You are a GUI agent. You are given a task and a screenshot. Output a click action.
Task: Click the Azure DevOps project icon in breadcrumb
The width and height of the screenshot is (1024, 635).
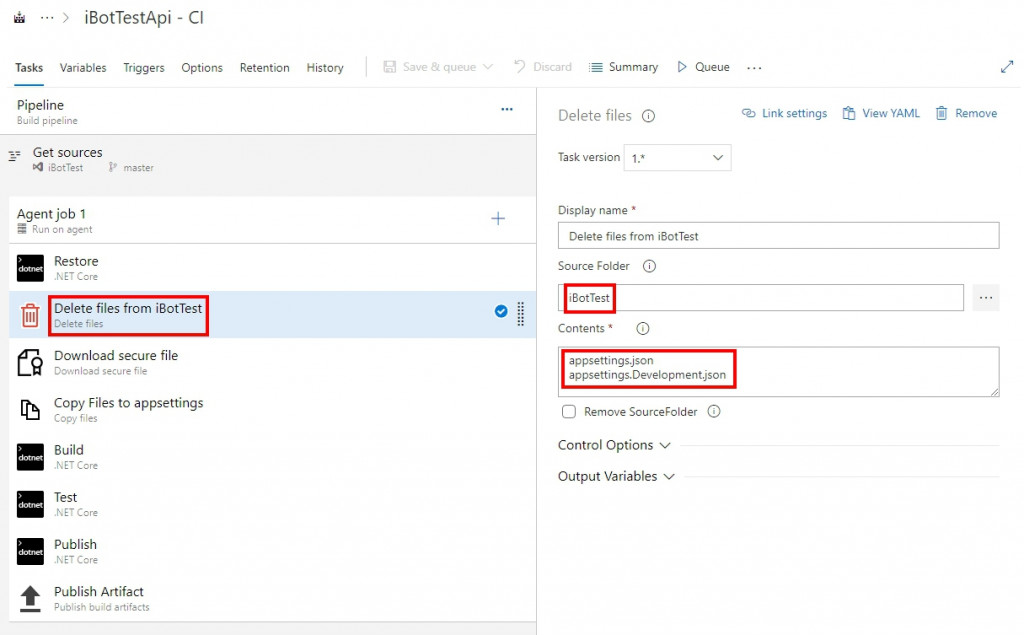(20, 18)
